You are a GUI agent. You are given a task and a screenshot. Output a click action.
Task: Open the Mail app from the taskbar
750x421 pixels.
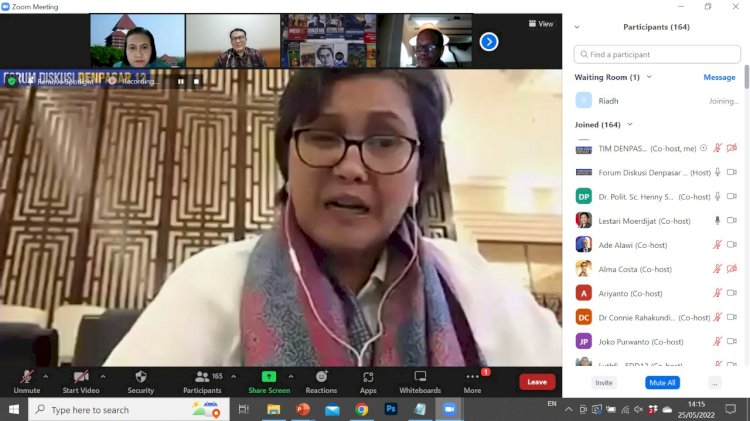pos(332,410)
